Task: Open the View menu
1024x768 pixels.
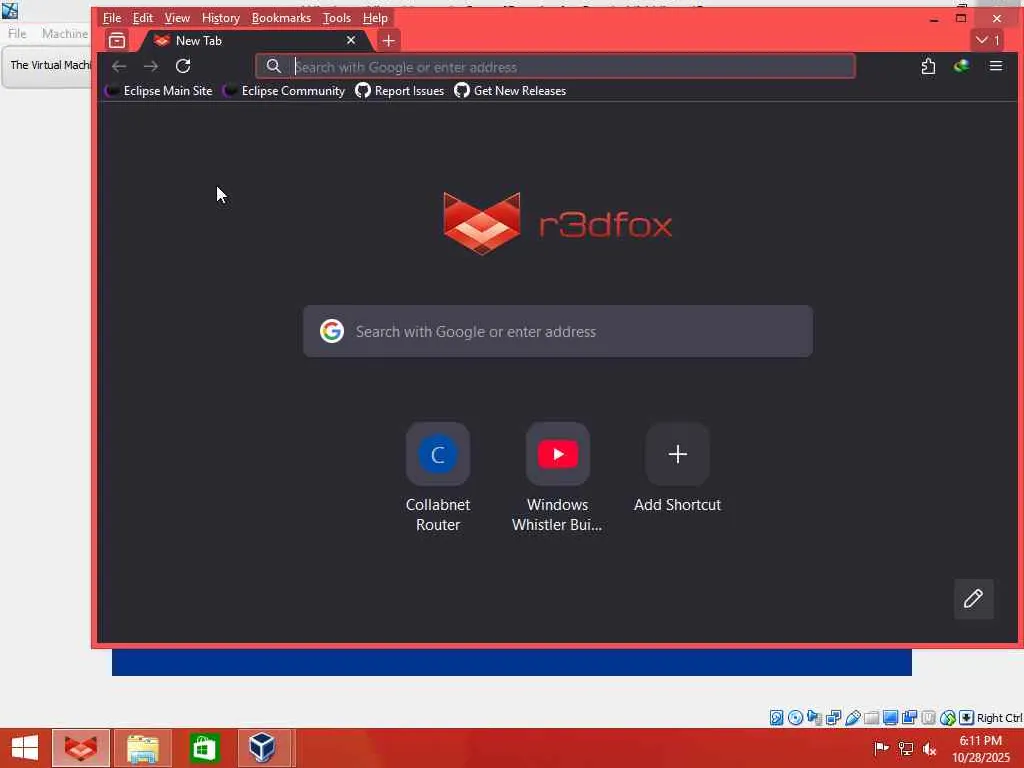Action: [x=177, y=18]
